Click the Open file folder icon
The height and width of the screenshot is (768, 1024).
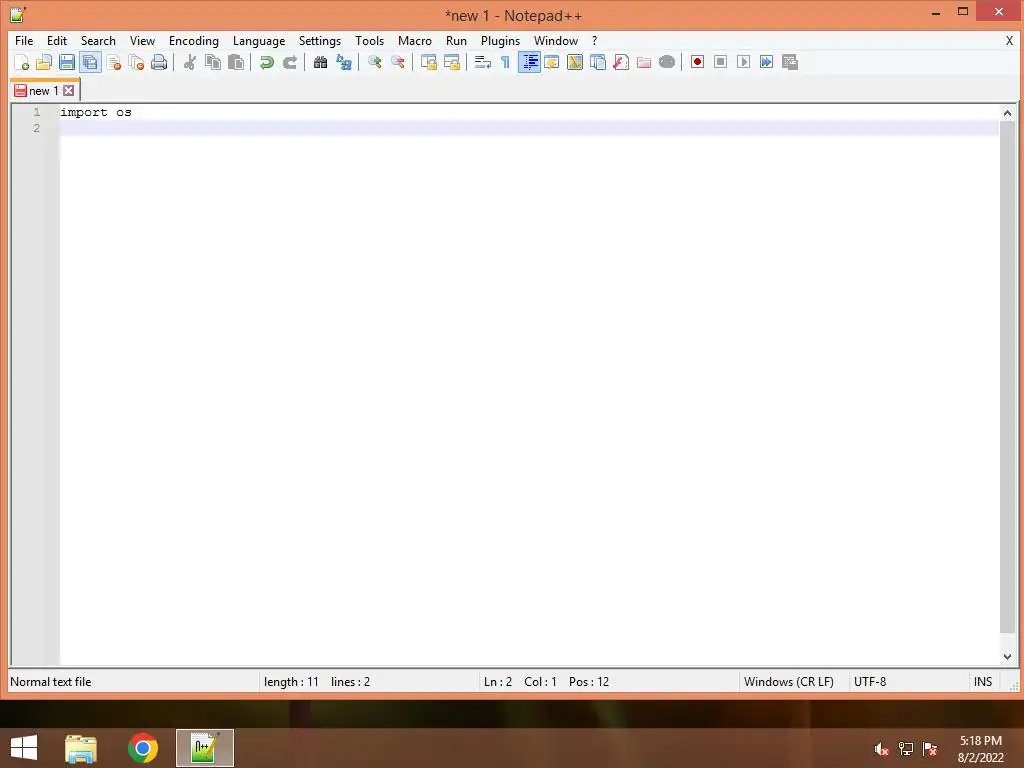click(44, 62)
